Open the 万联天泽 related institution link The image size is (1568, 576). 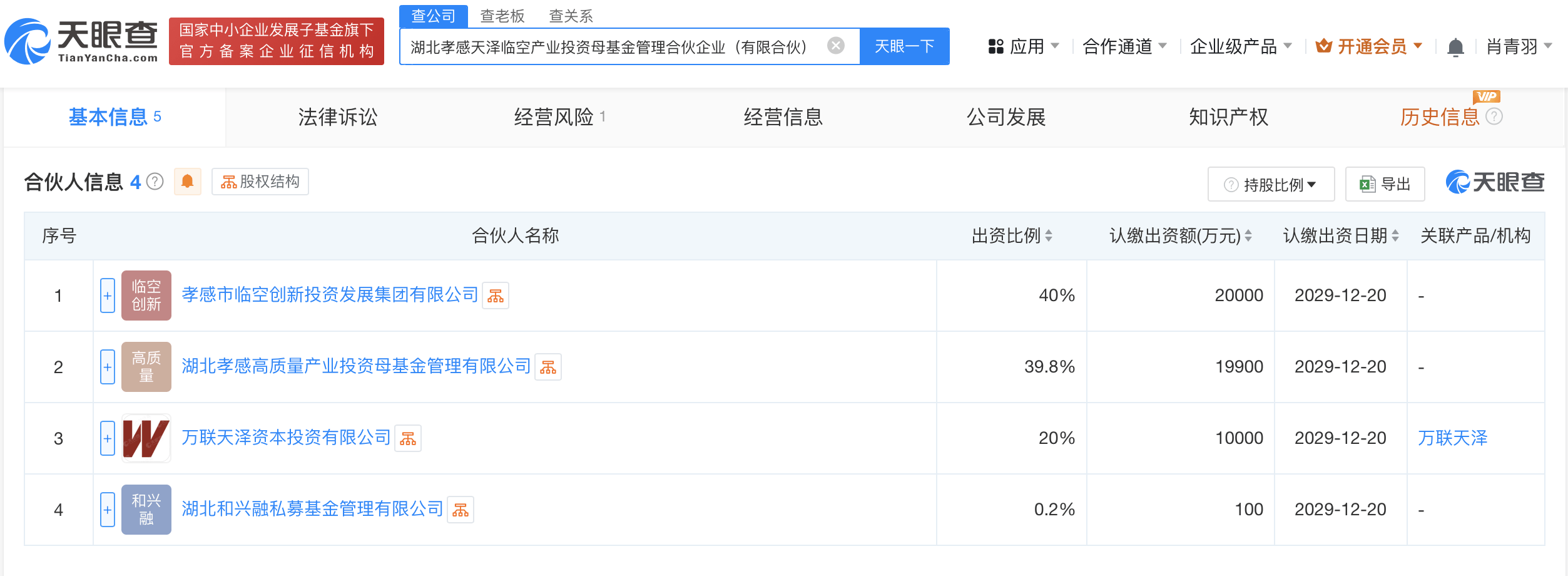1453,438
